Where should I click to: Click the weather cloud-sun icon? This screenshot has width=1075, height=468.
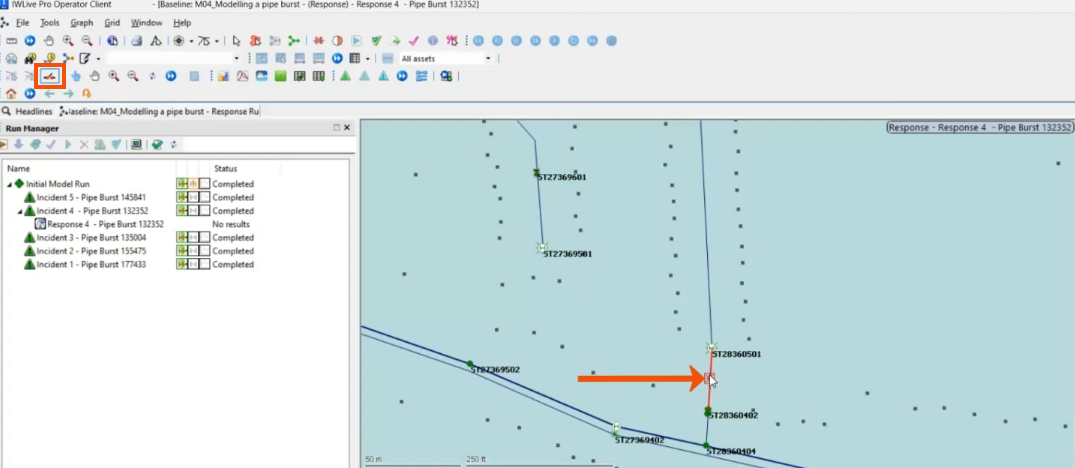coord(261,76)
